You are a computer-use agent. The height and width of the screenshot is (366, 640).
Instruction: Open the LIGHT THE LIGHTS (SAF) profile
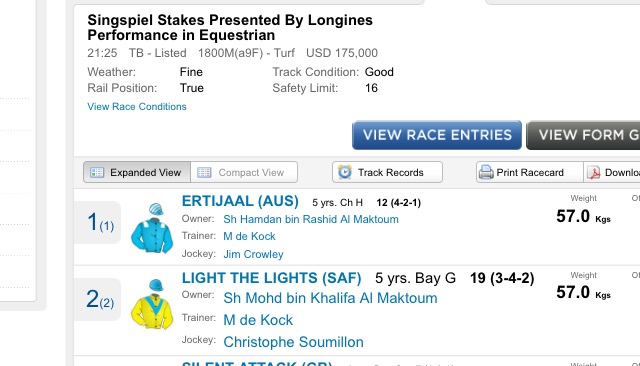tap(271, 278)
